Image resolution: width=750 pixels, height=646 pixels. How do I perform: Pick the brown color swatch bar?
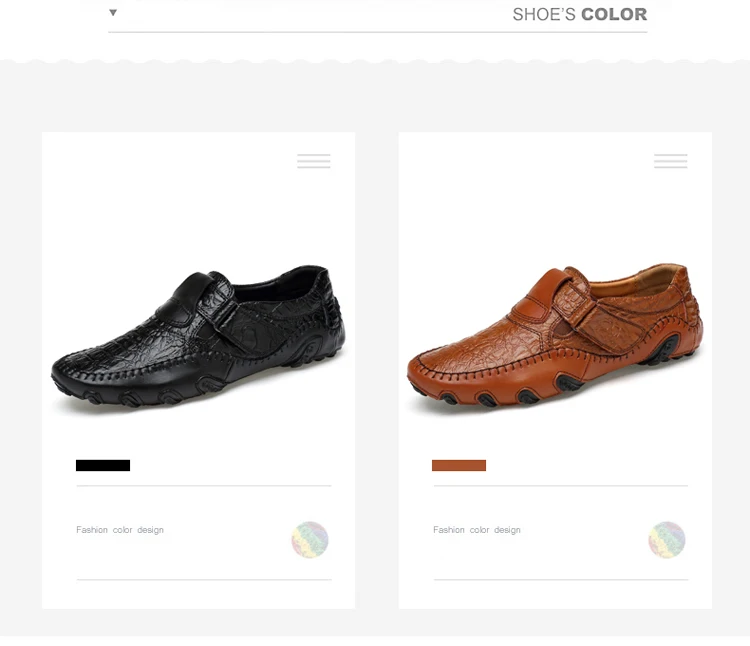[x=459, y=465]
